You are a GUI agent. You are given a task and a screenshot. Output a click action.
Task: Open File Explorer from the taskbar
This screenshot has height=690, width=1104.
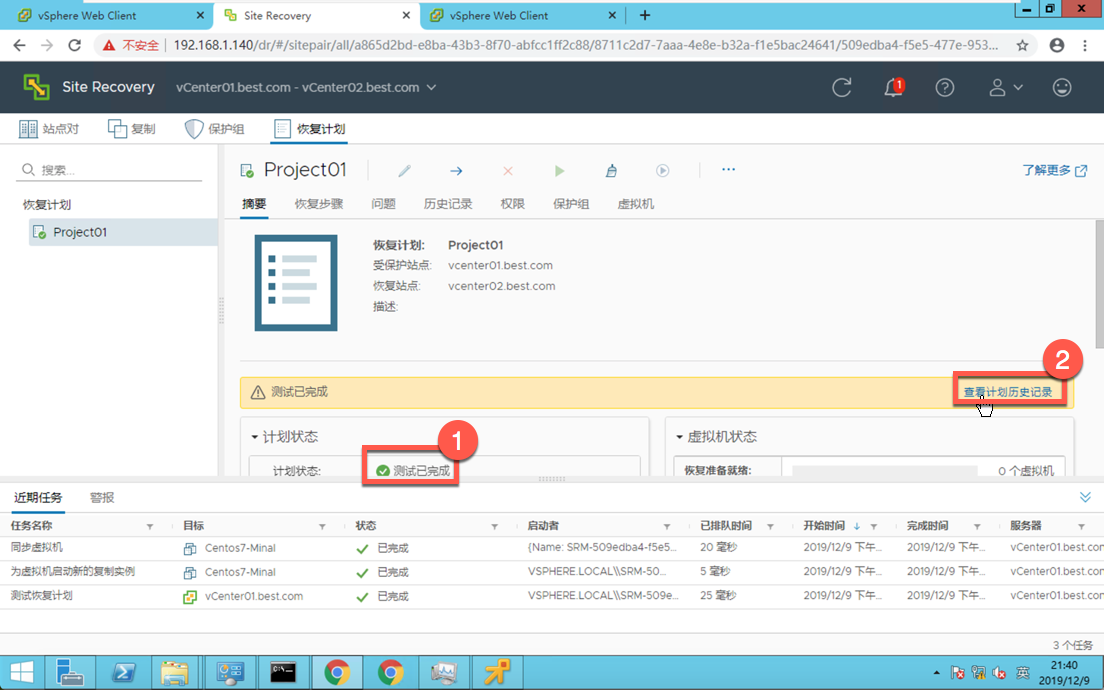[174, 672]
